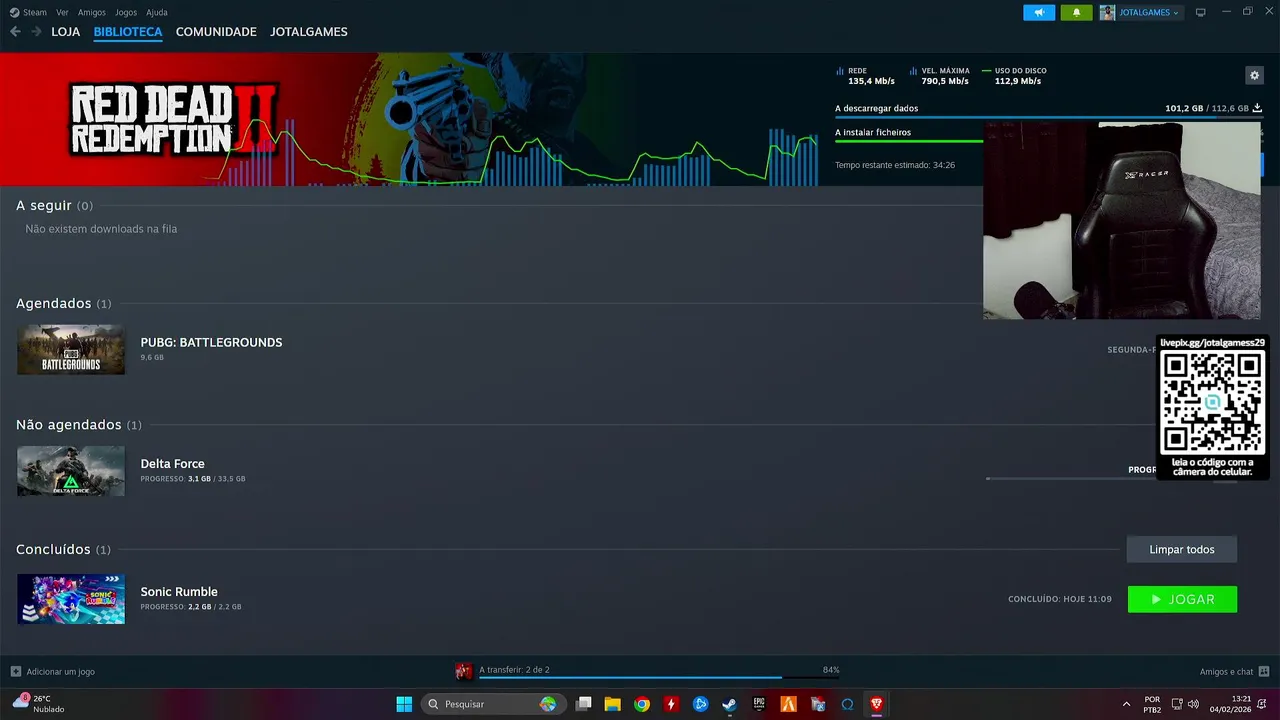
Task: Switch to the BIBLIOTECA tab
Action: [x=128, y=32]
